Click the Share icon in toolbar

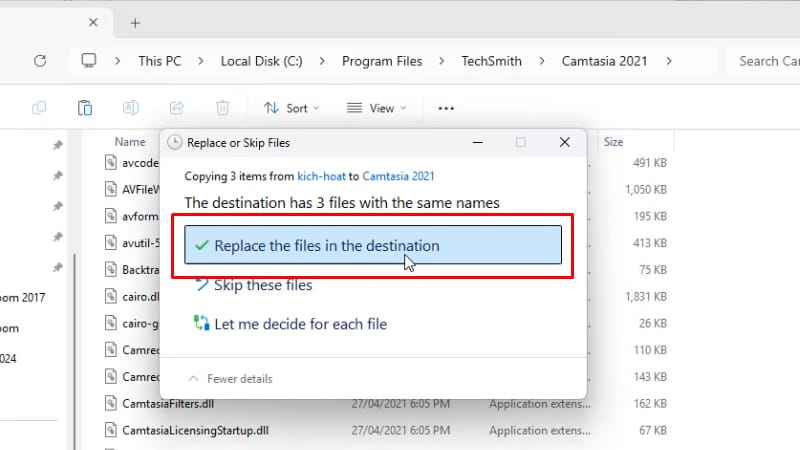pyautogui.click(x=177, y=108)
